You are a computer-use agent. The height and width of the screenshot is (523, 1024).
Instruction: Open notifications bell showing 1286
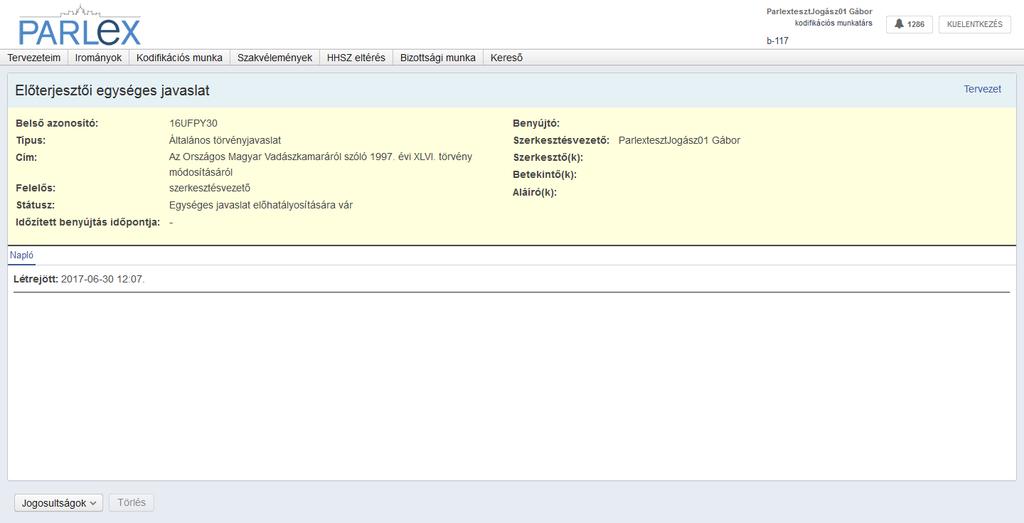point(909,24)
